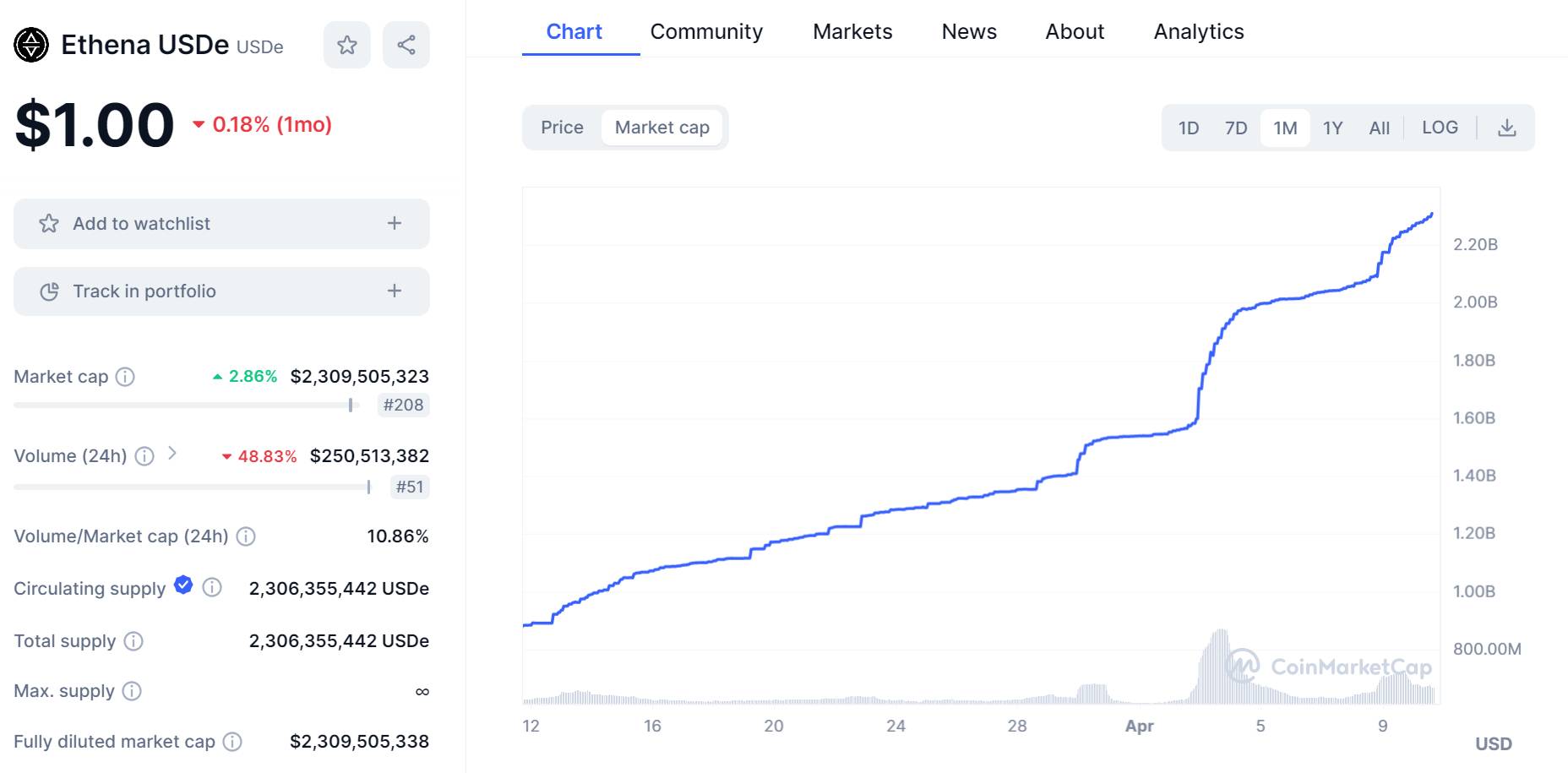Click the 48.83% volume change
This screenshot has height=773, width=1568.
259,457
